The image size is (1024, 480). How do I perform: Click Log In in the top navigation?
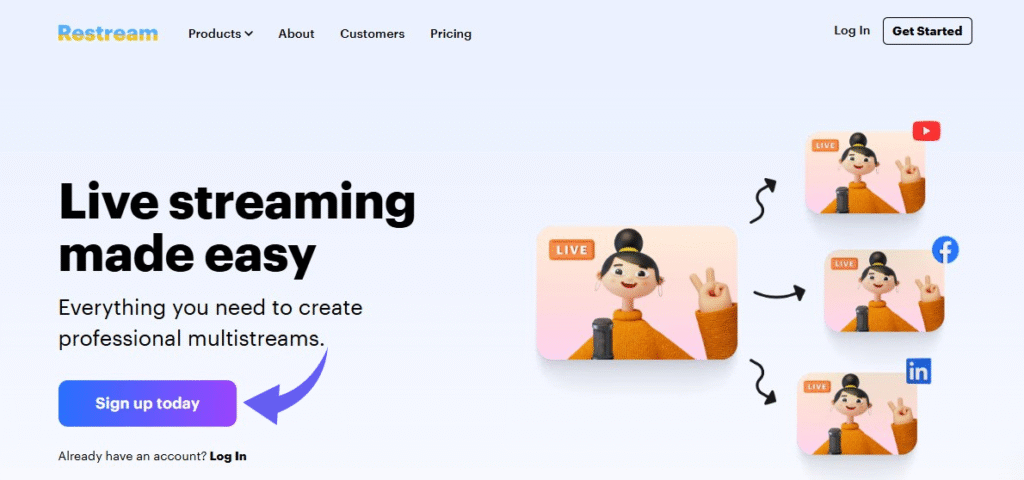click(852, 31)
